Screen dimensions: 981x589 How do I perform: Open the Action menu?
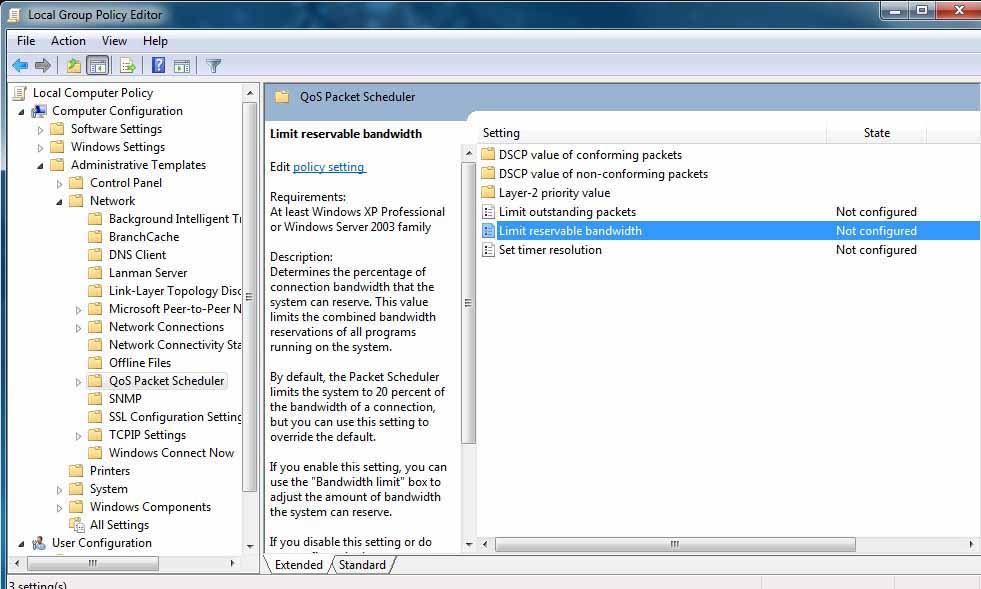68,41
